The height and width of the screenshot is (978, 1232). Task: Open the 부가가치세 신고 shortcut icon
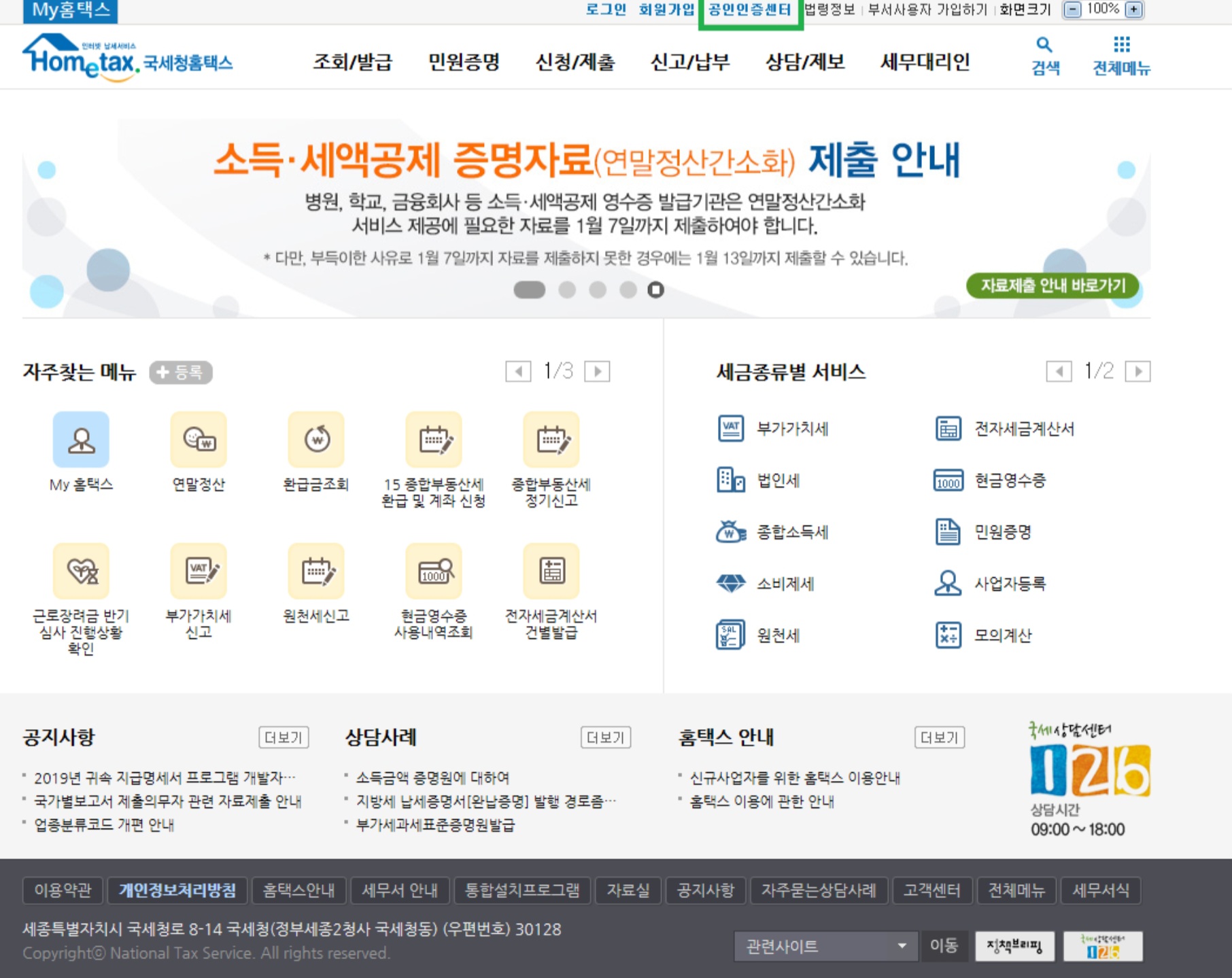[199, 571]
